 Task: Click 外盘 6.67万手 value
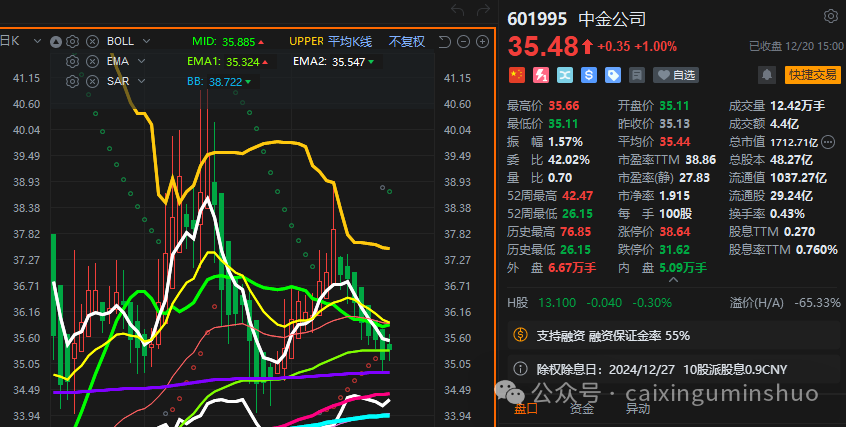572,268
